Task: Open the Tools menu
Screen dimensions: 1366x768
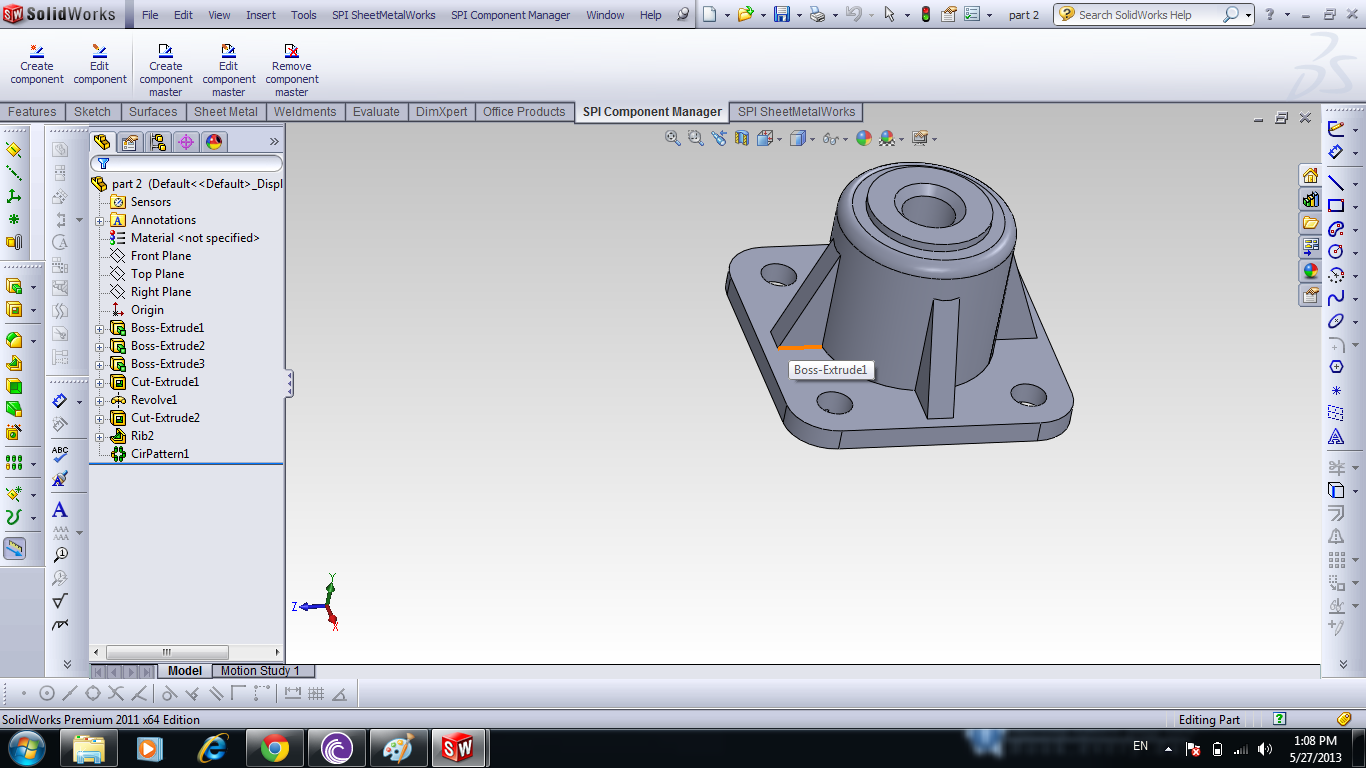Action: click(x=304, y=15)
